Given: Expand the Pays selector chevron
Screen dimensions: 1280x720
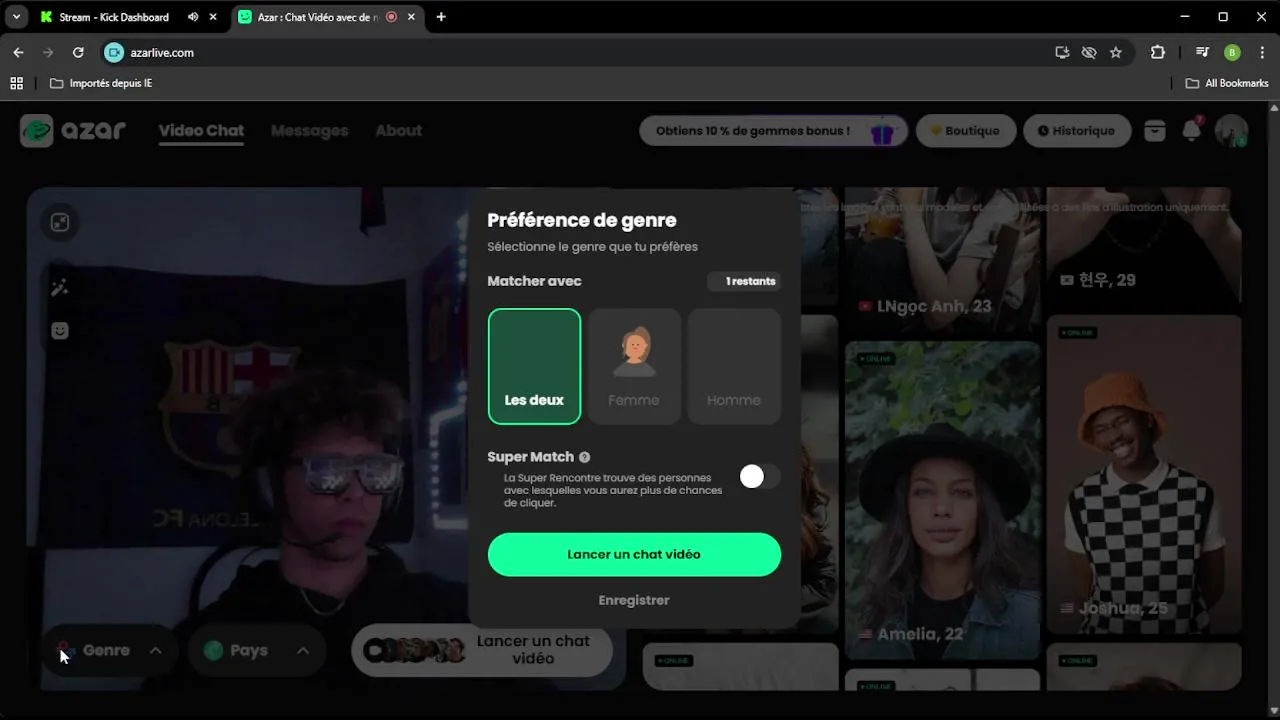Looking at the screenshot, I should pos(303,650).
